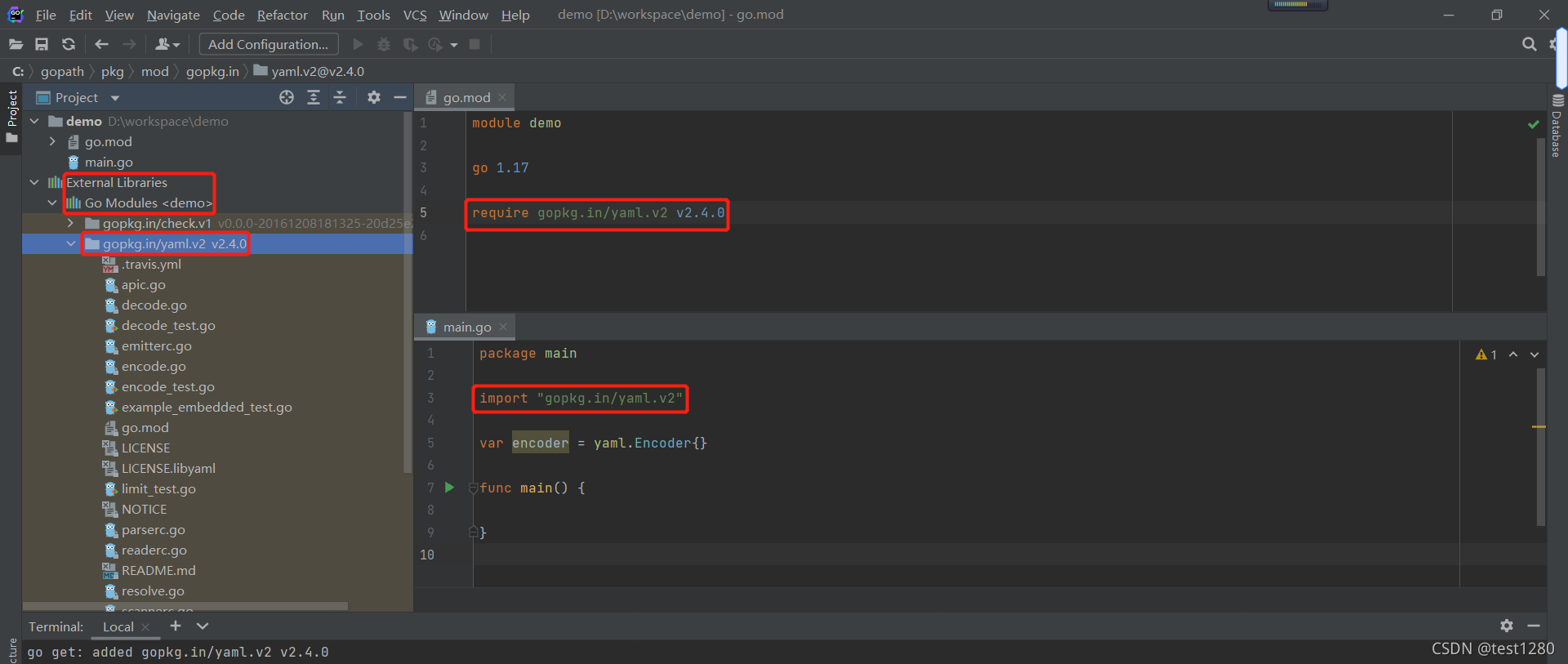Close the go.mod editor tab
Image resolution: width=1568 pixels, height=664 pixels.
tap(502, 97)
